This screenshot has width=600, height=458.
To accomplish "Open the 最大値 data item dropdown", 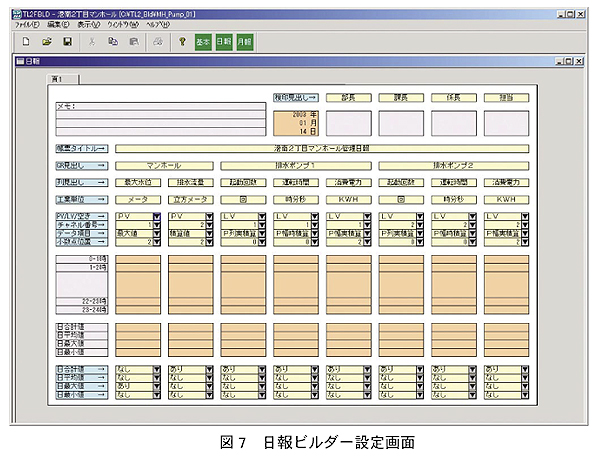I will (157, 232).
